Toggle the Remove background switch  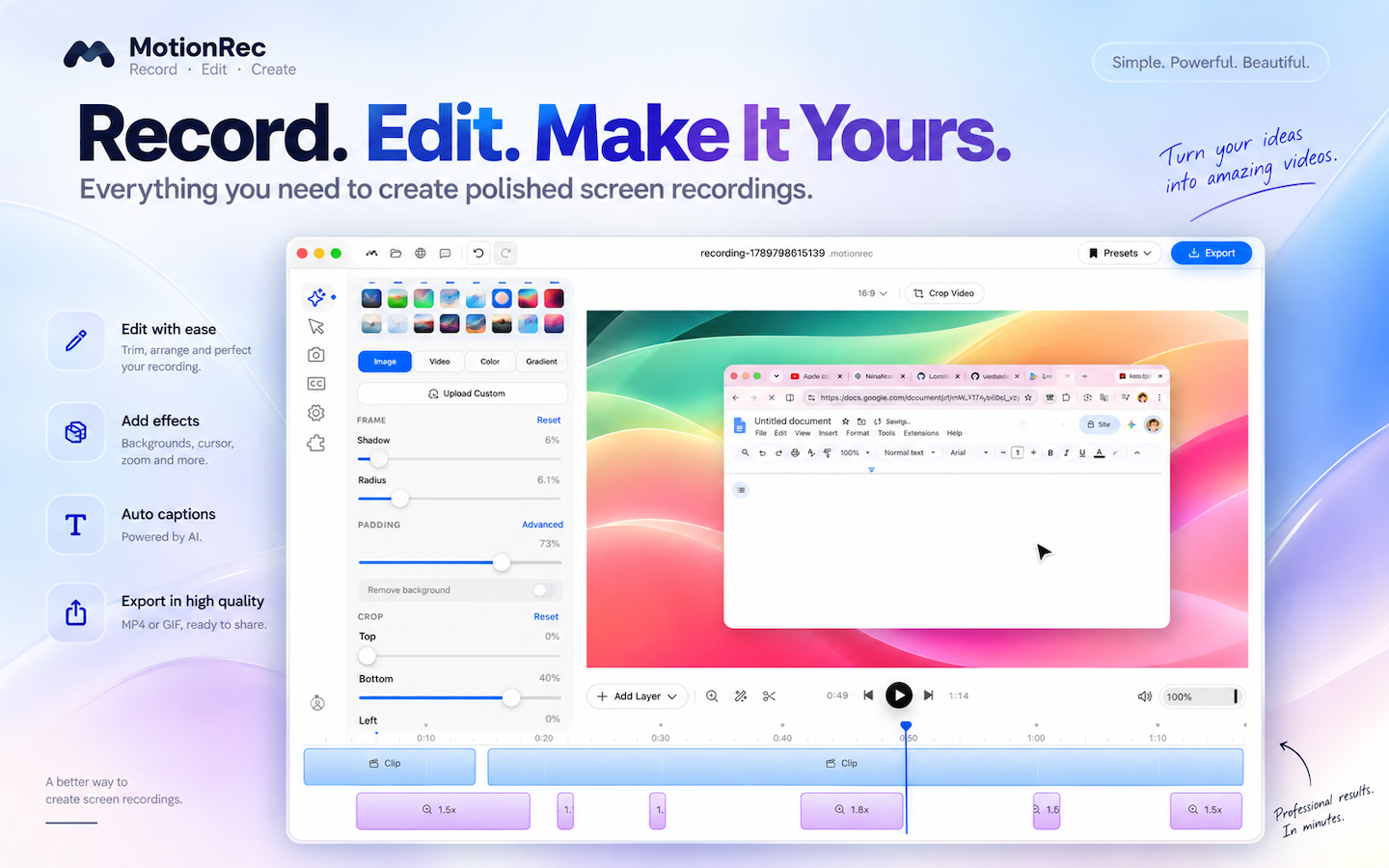tap(544, 590)
